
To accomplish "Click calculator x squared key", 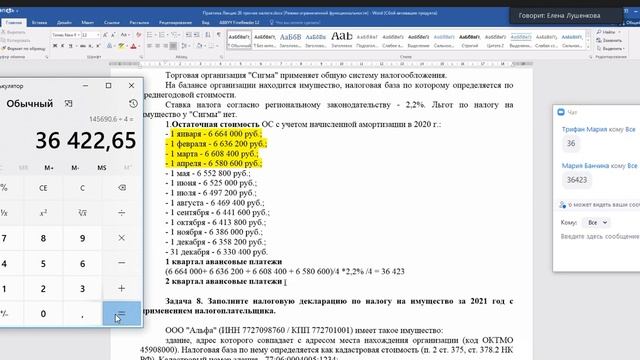I will pyautogui.click(x=43, y=213).
